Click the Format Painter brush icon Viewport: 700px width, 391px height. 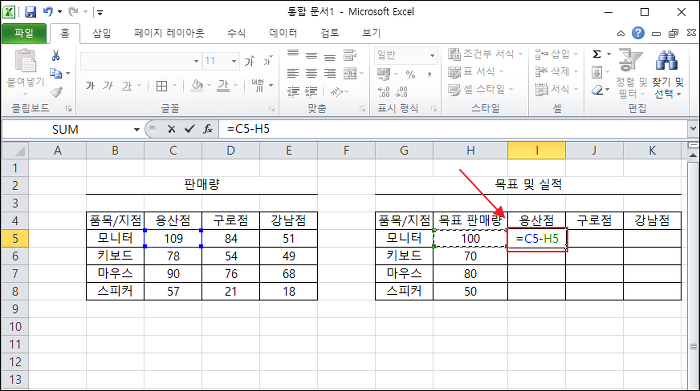56,92
